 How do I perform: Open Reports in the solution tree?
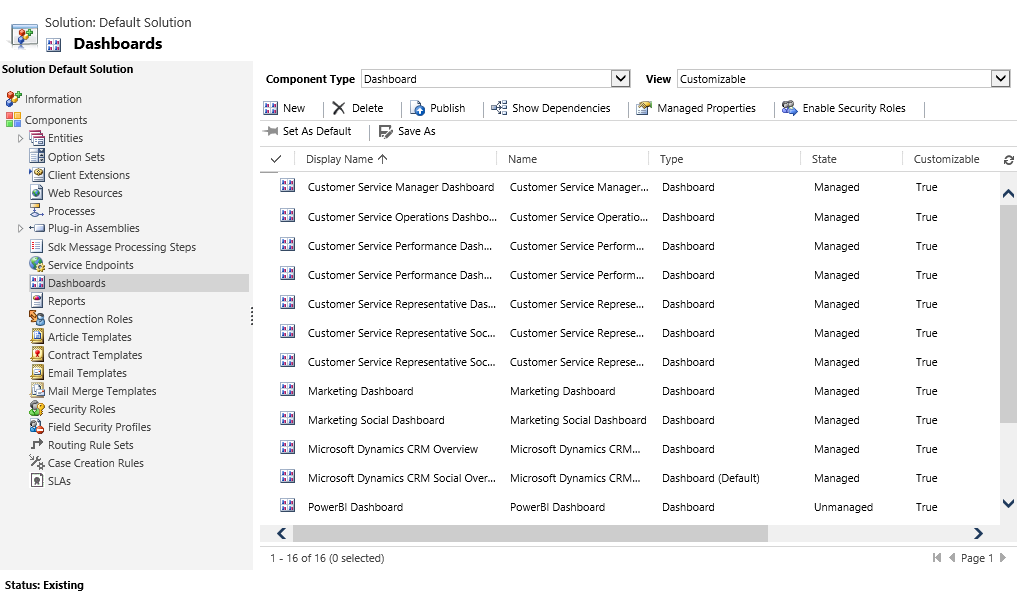[66, 301]
